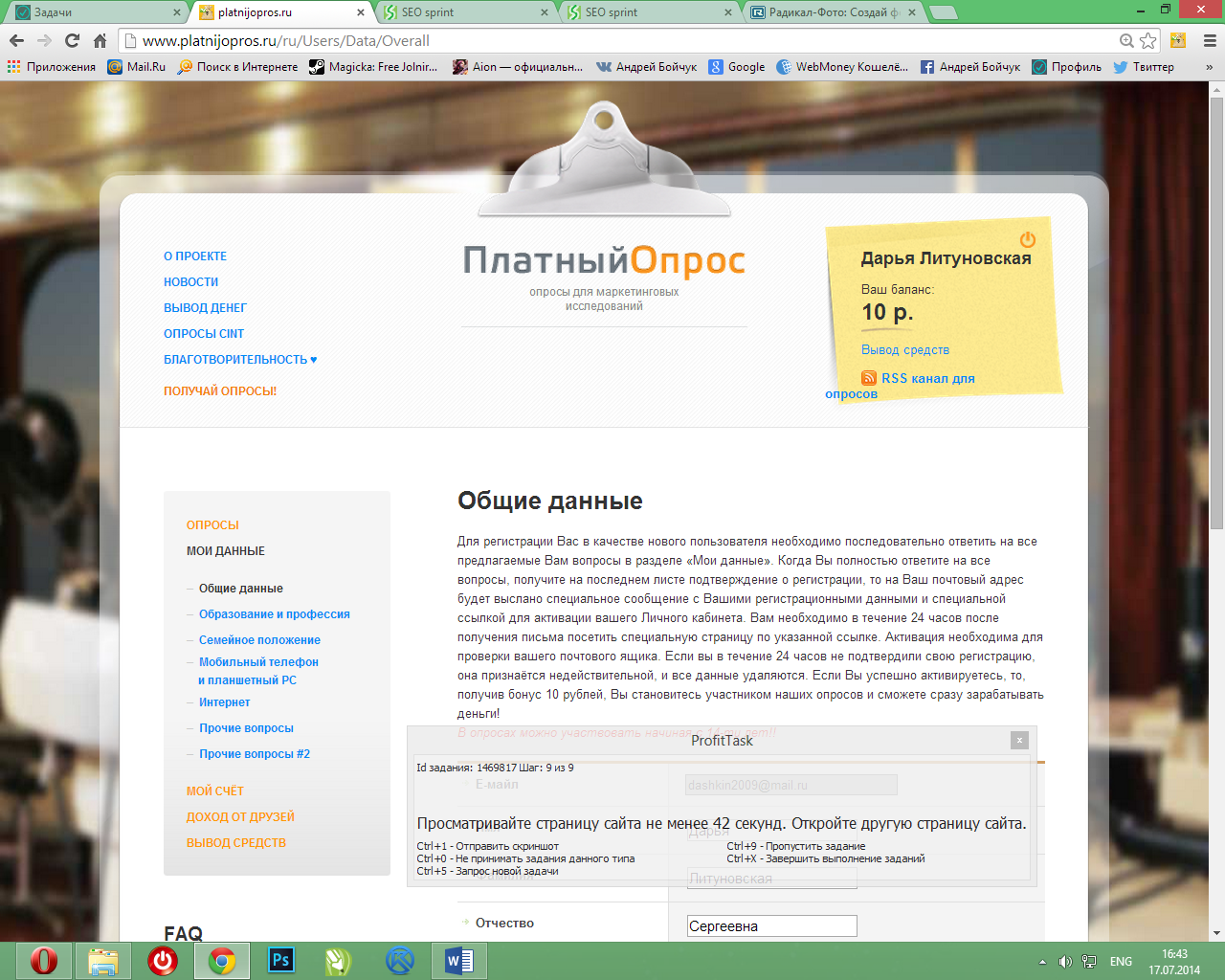Switch the ENG input language indicator

click(x=1121, y=962)
